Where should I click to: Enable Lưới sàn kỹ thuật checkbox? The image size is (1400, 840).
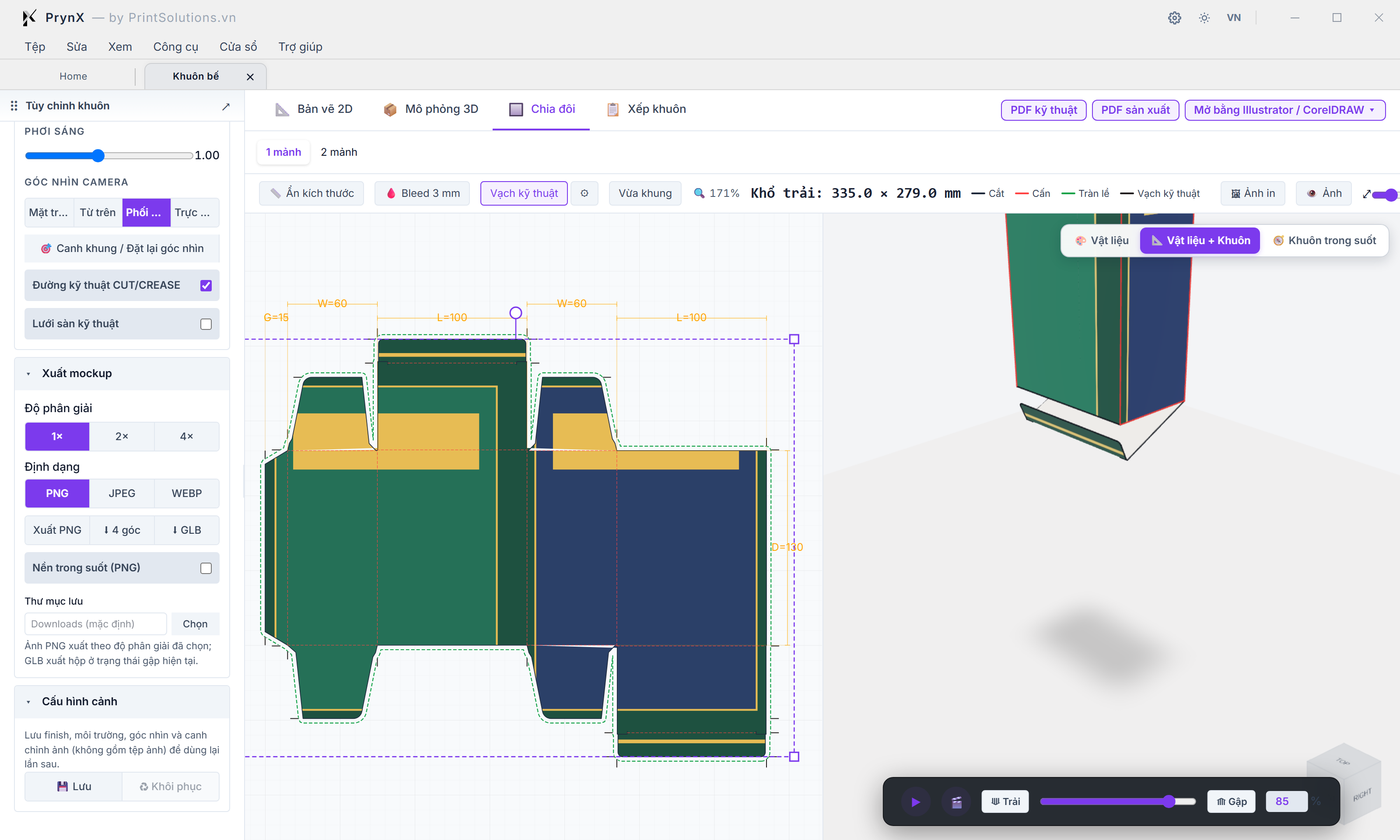(x=206, y=324)
